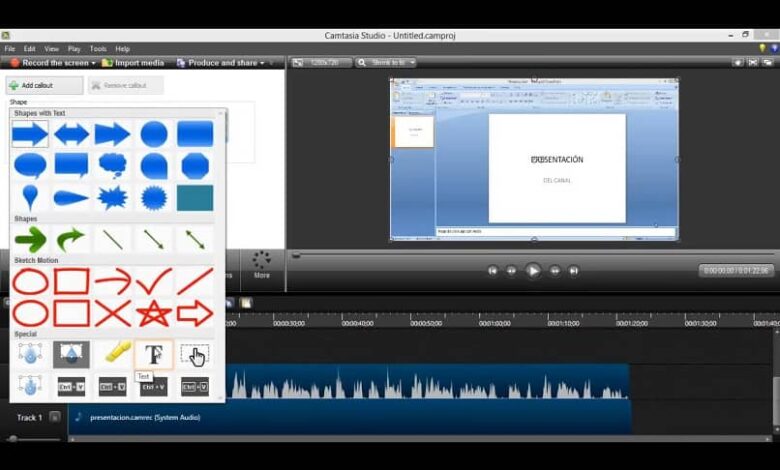Click the Add callout button
The image size is (780, 470).
click(x=44, y=86)
